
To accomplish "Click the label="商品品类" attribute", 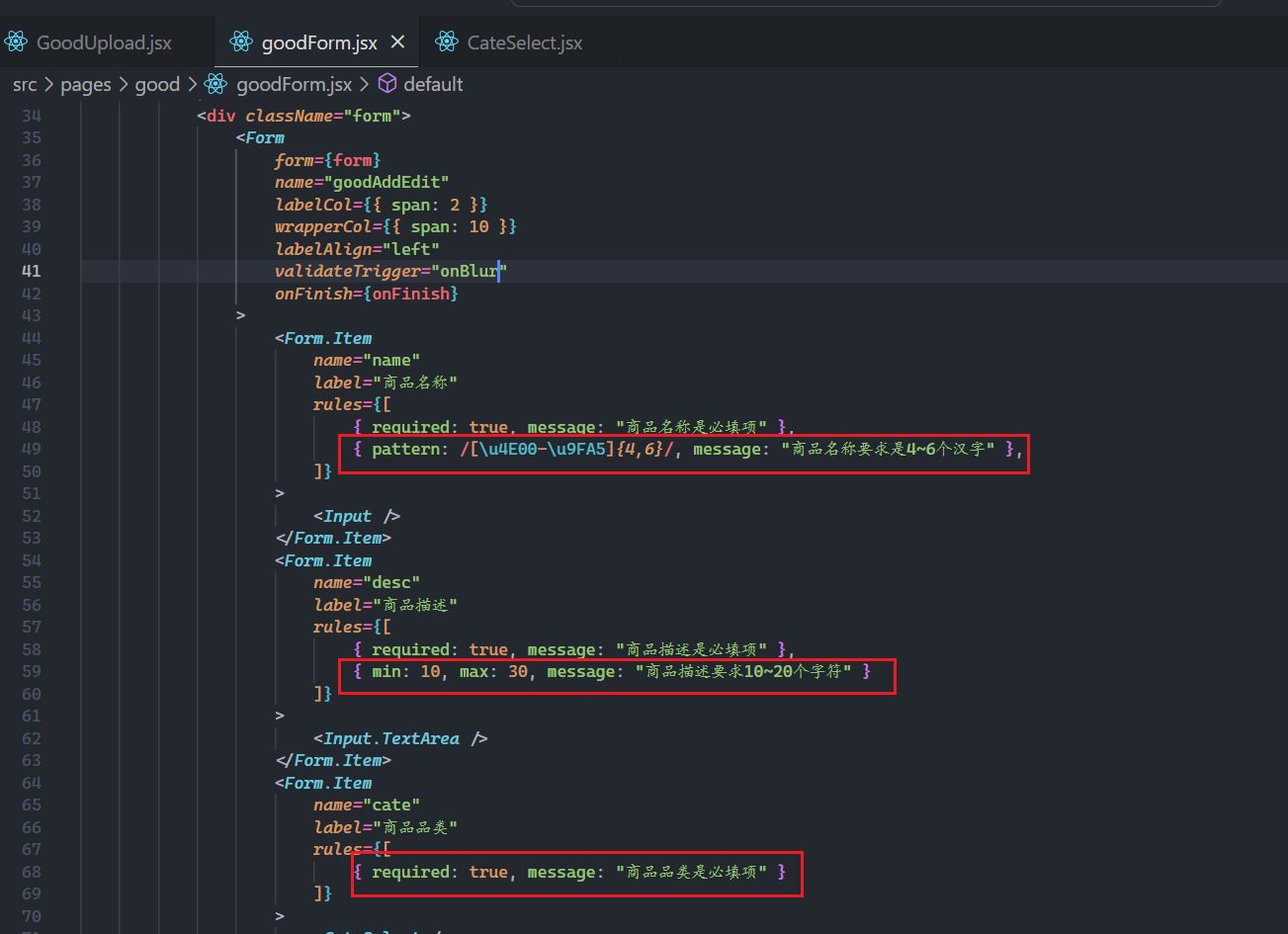I will tap(386, 827).
